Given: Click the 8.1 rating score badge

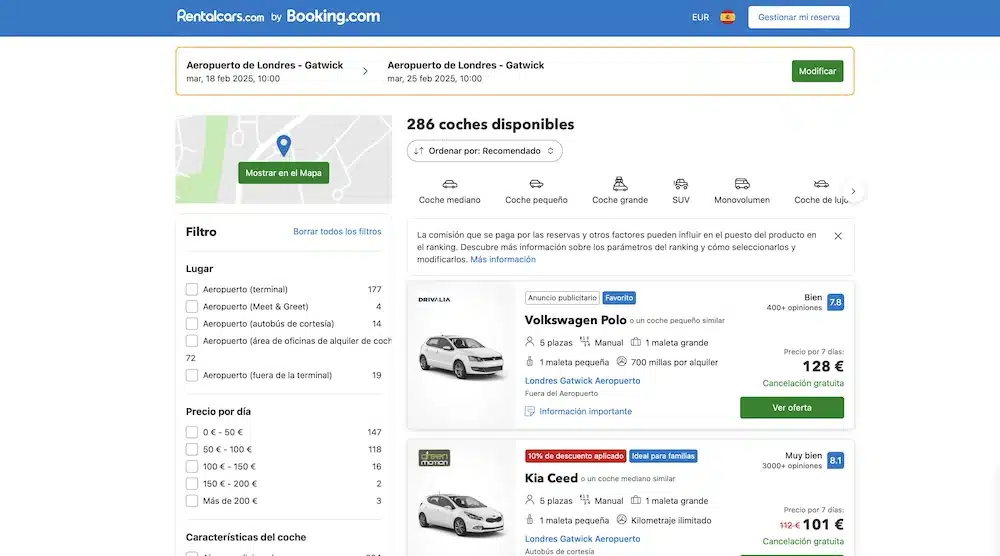Looking at the screenshot, I should point(835,460).
